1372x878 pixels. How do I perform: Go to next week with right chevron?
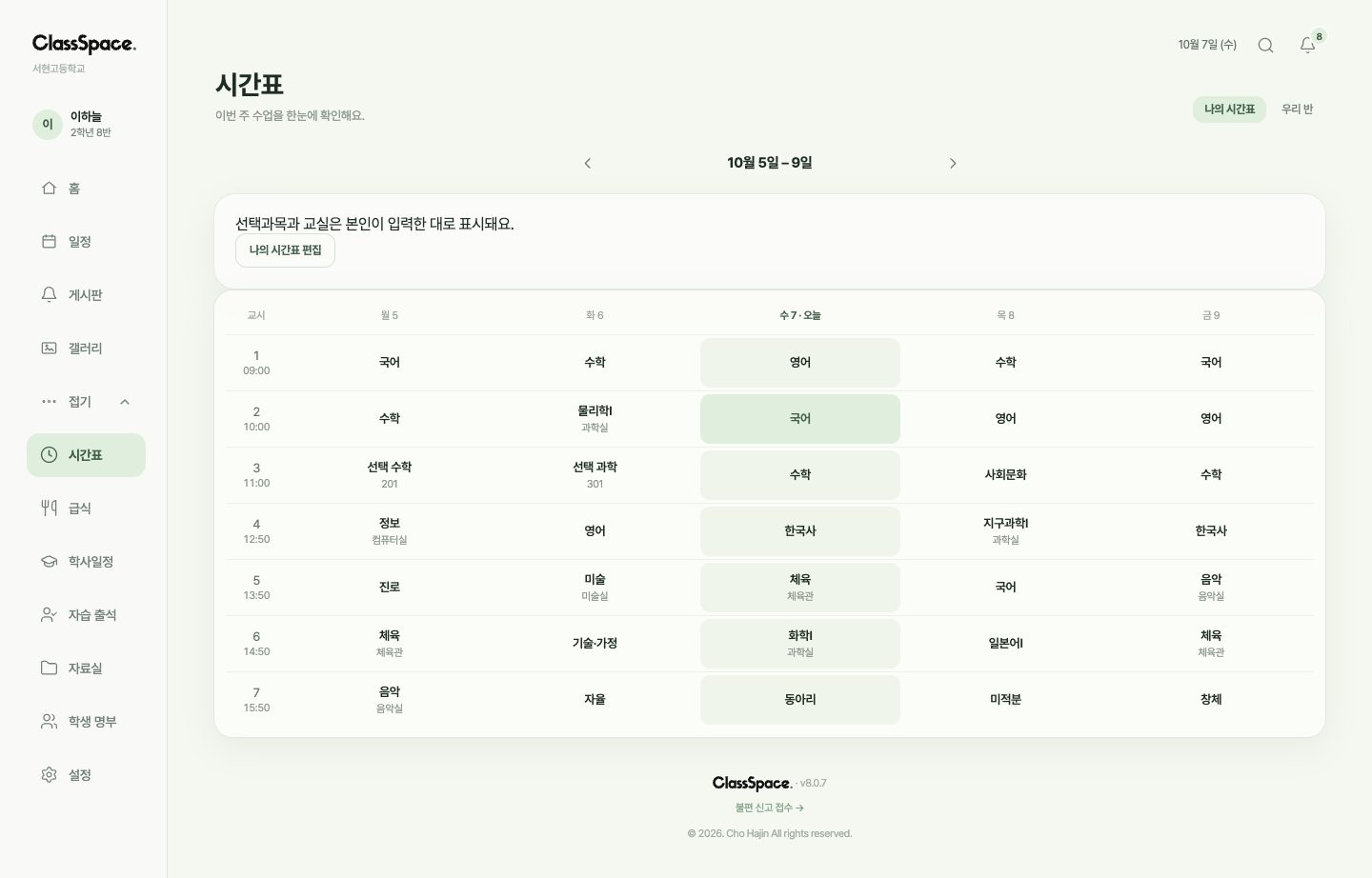tap(953, 163)
